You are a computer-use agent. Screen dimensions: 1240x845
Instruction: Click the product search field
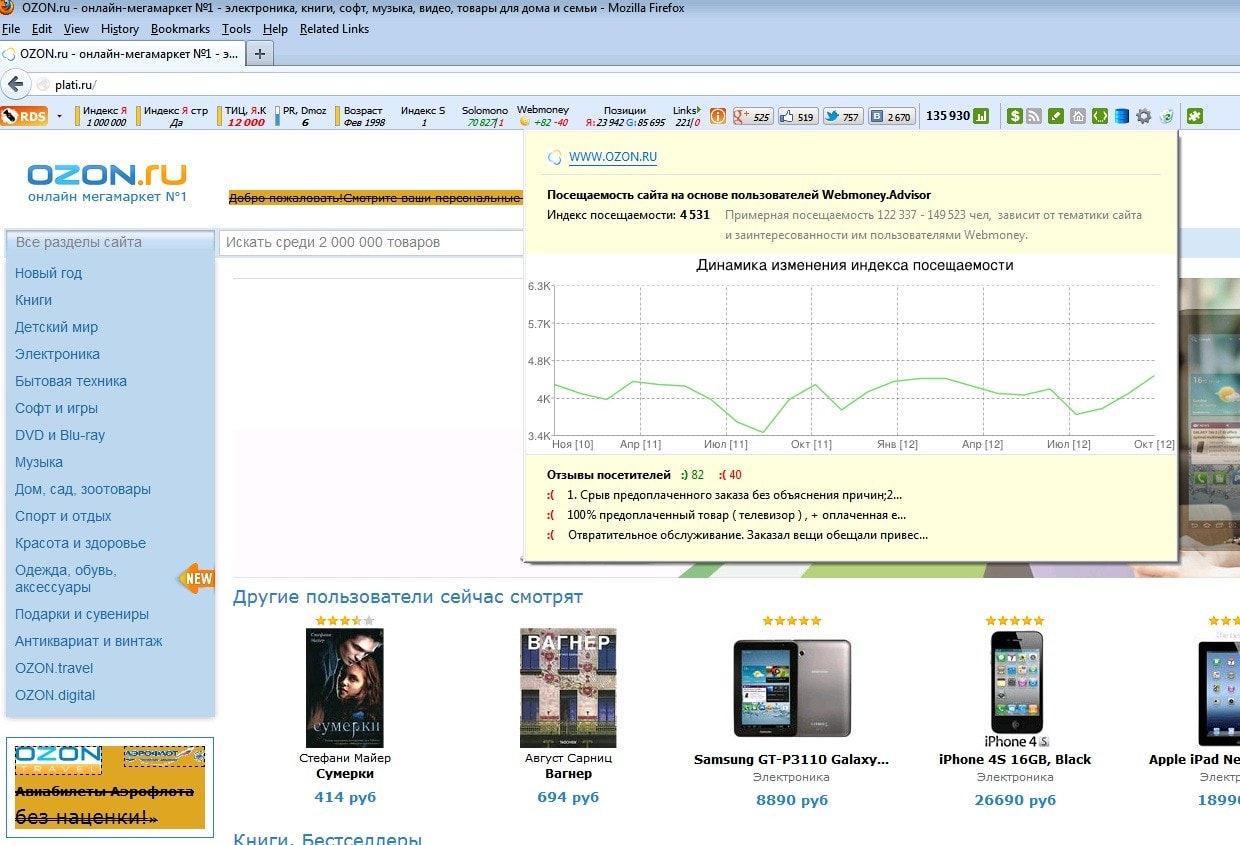tap(370, 242)
